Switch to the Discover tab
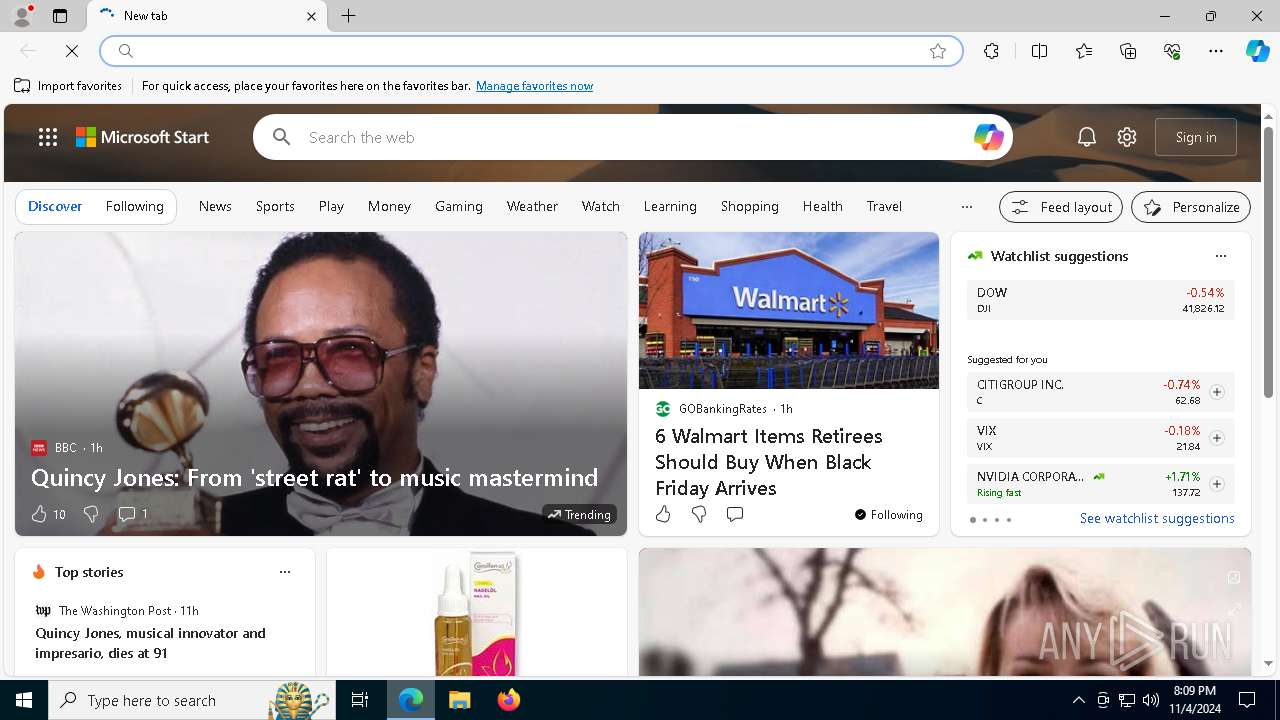 pos(55,206)
